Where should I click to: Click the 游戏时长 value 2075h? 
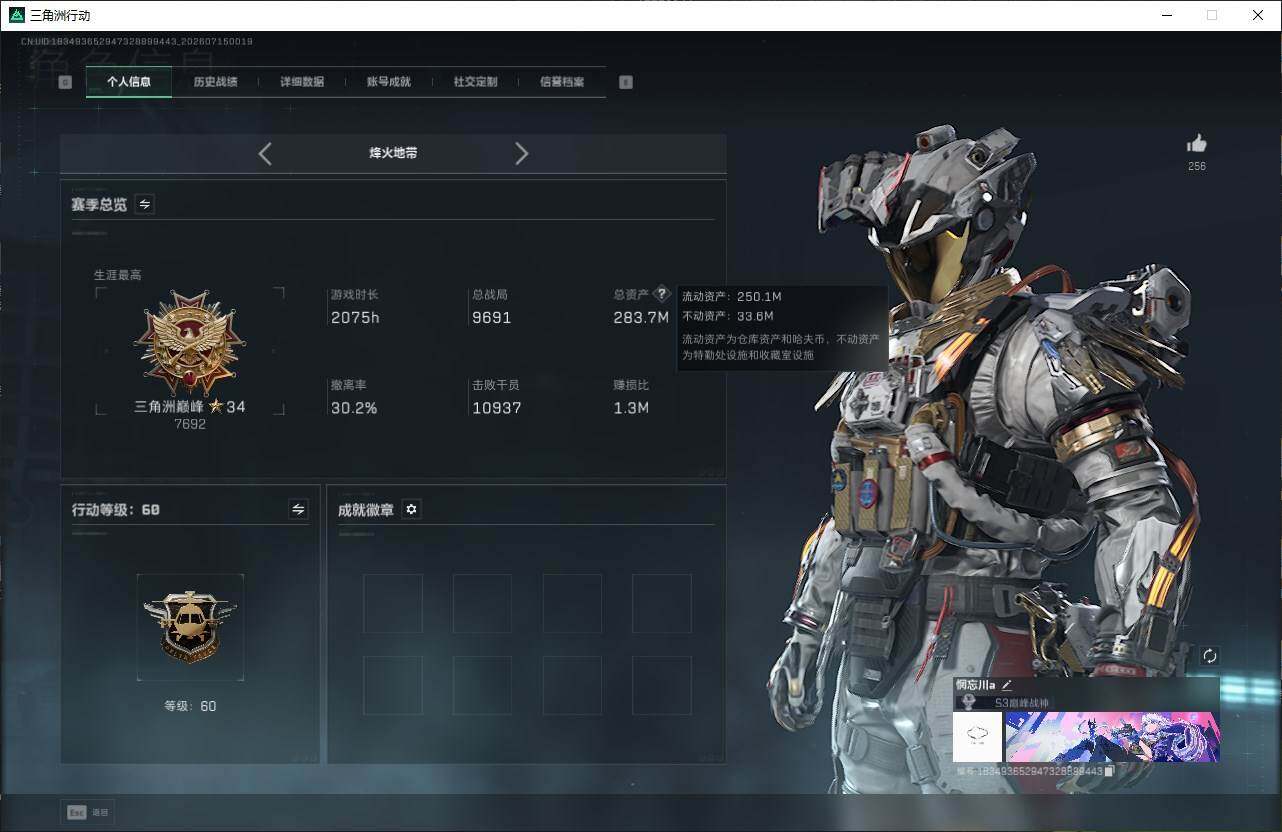point(355,317)
